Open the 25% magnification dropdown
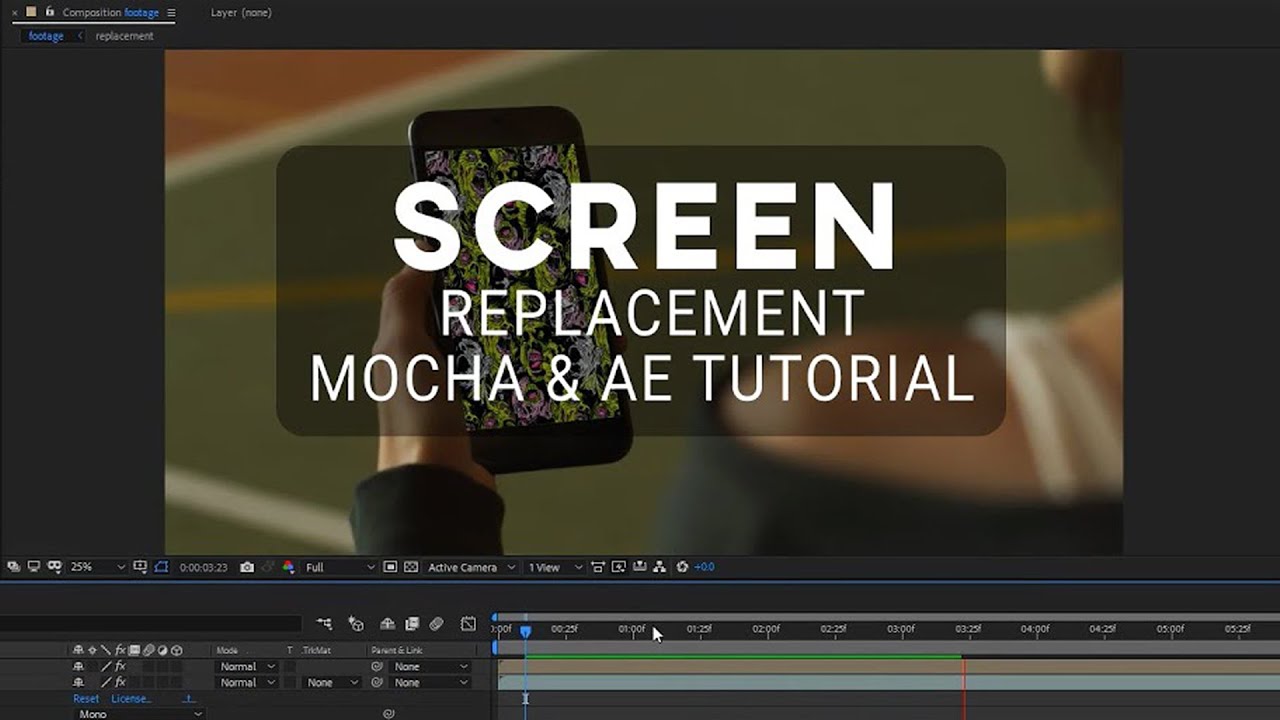 tap(97, 567)
